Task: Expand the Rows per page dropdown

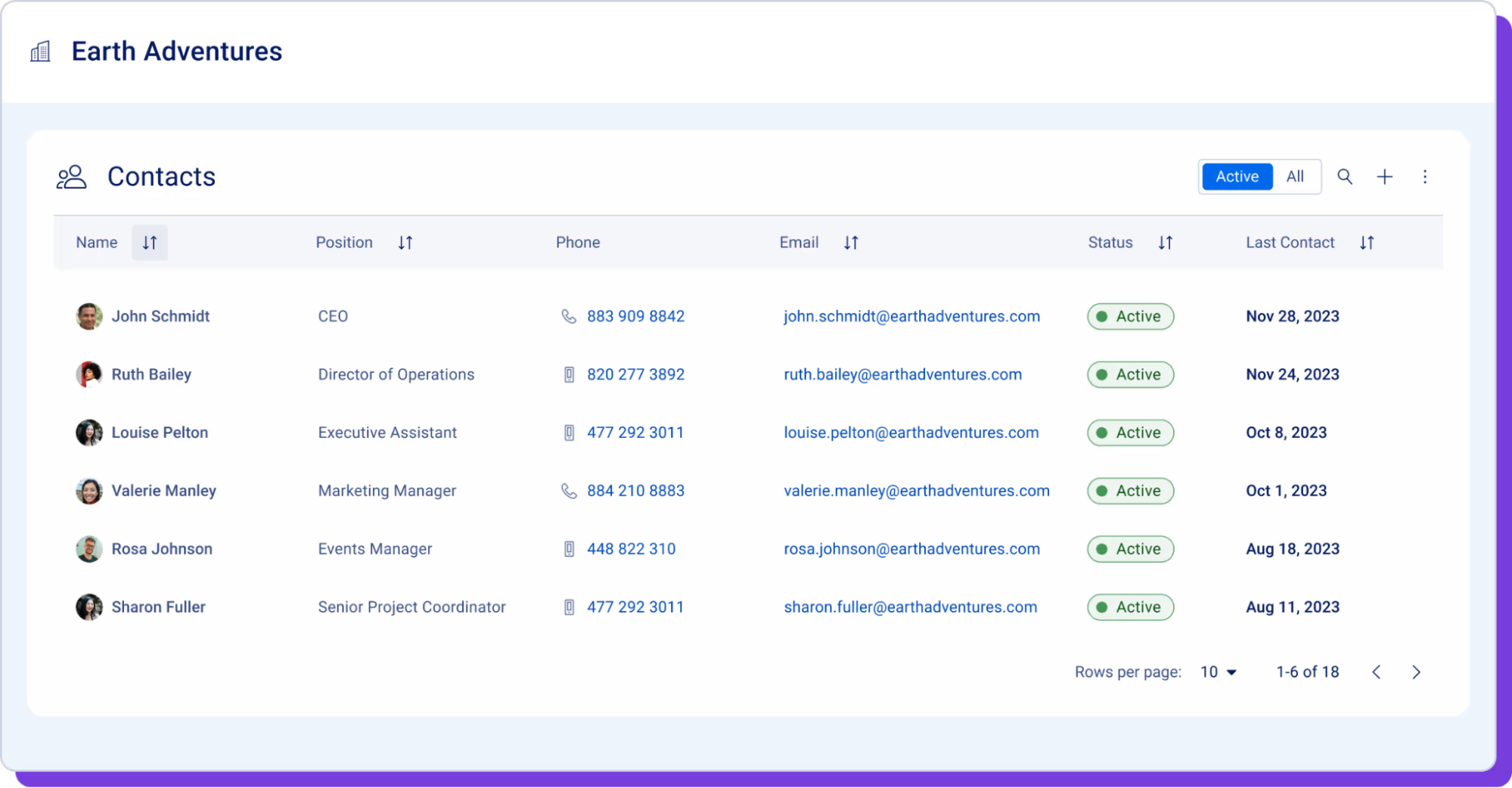Action: pos(1218,672)
